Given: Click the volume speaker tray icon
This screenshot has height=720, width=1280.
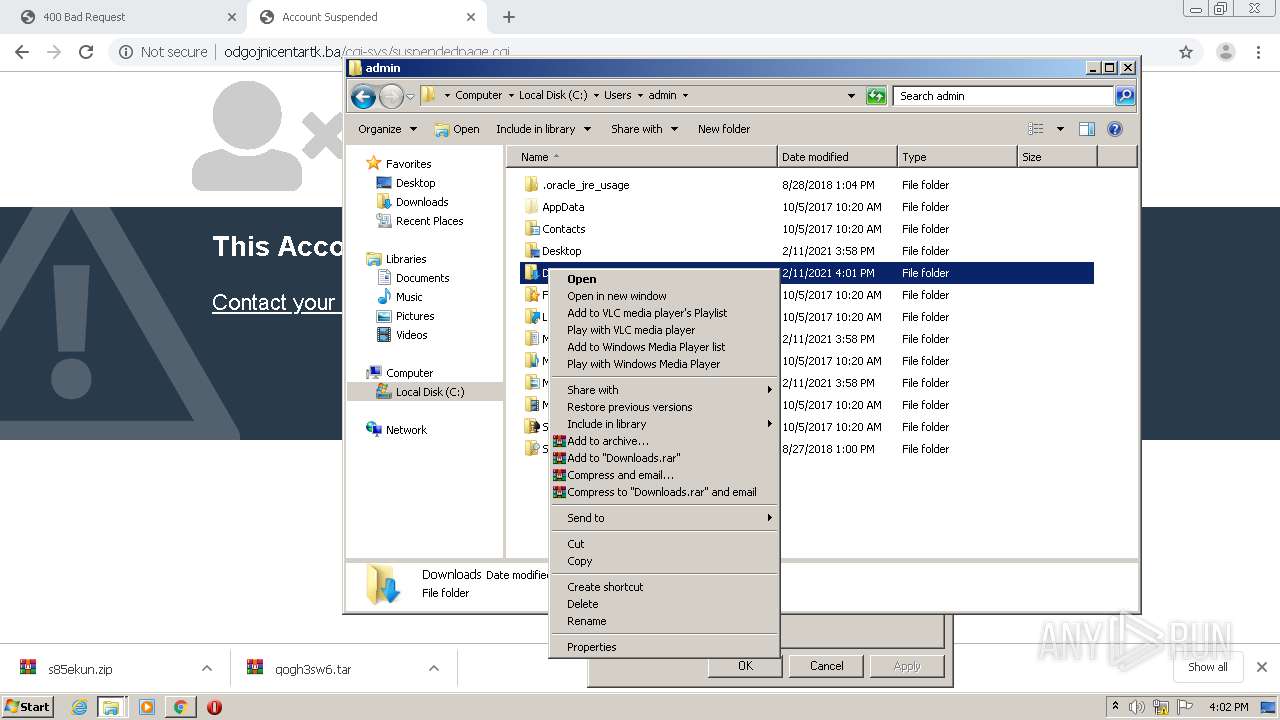Looking at the screenshot, I should tap(1137, 707).
